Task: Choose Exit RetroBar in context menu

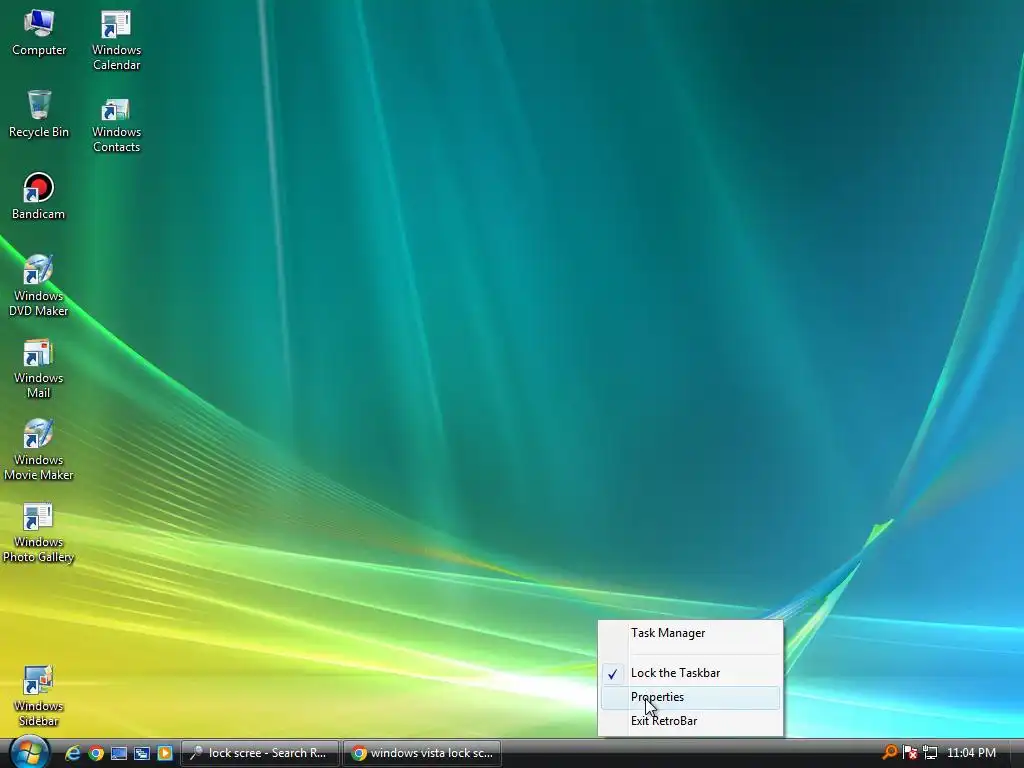Action: 690,721
